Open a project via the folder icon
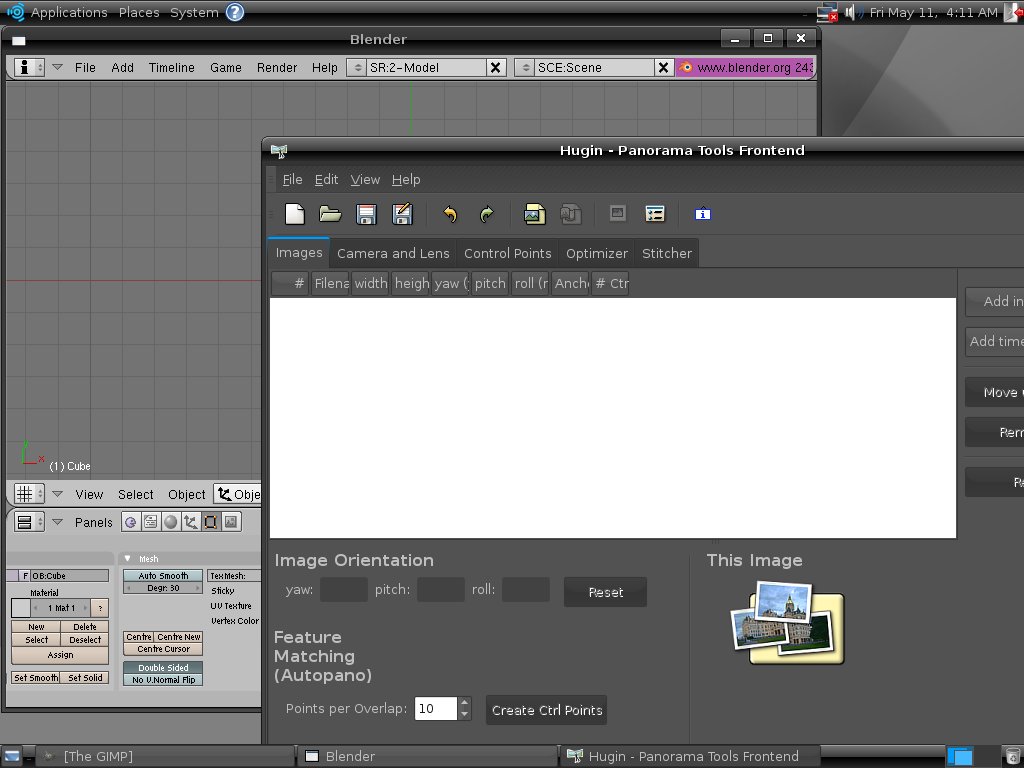 [330, 214]
